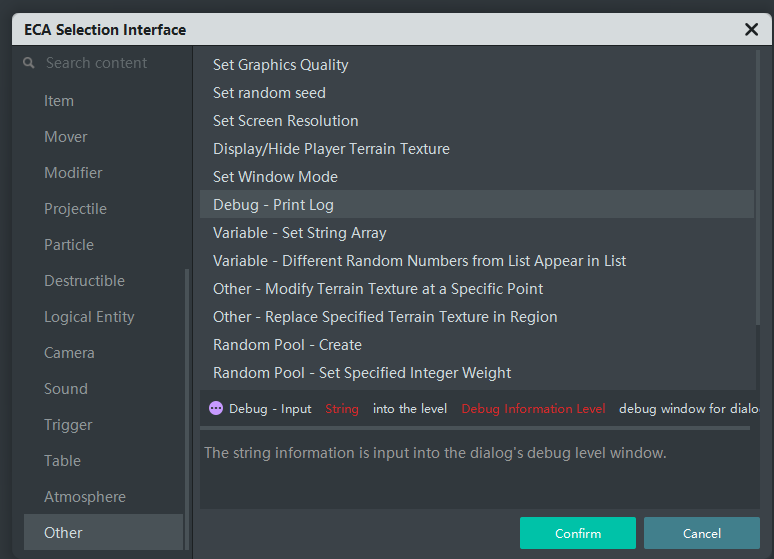Close the ECA Selection Interface dialog
Image resolution: width=774 pixels, height=559 pixels.
point(751,30)
